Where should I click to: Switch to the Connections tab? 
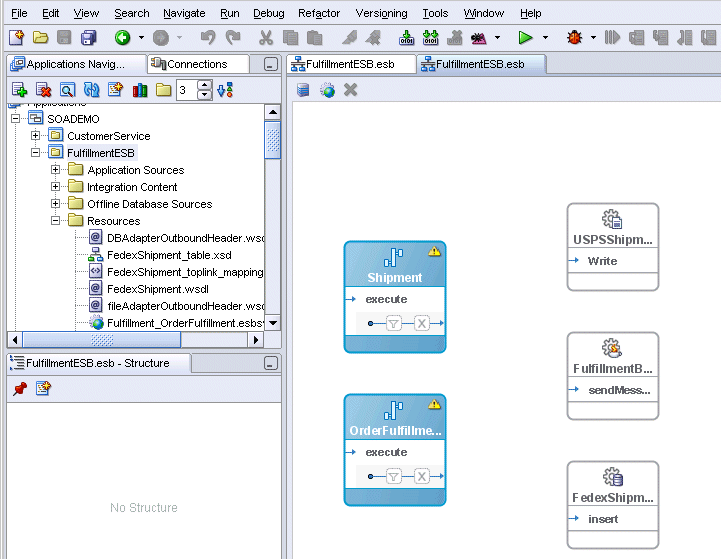point(198,64)
